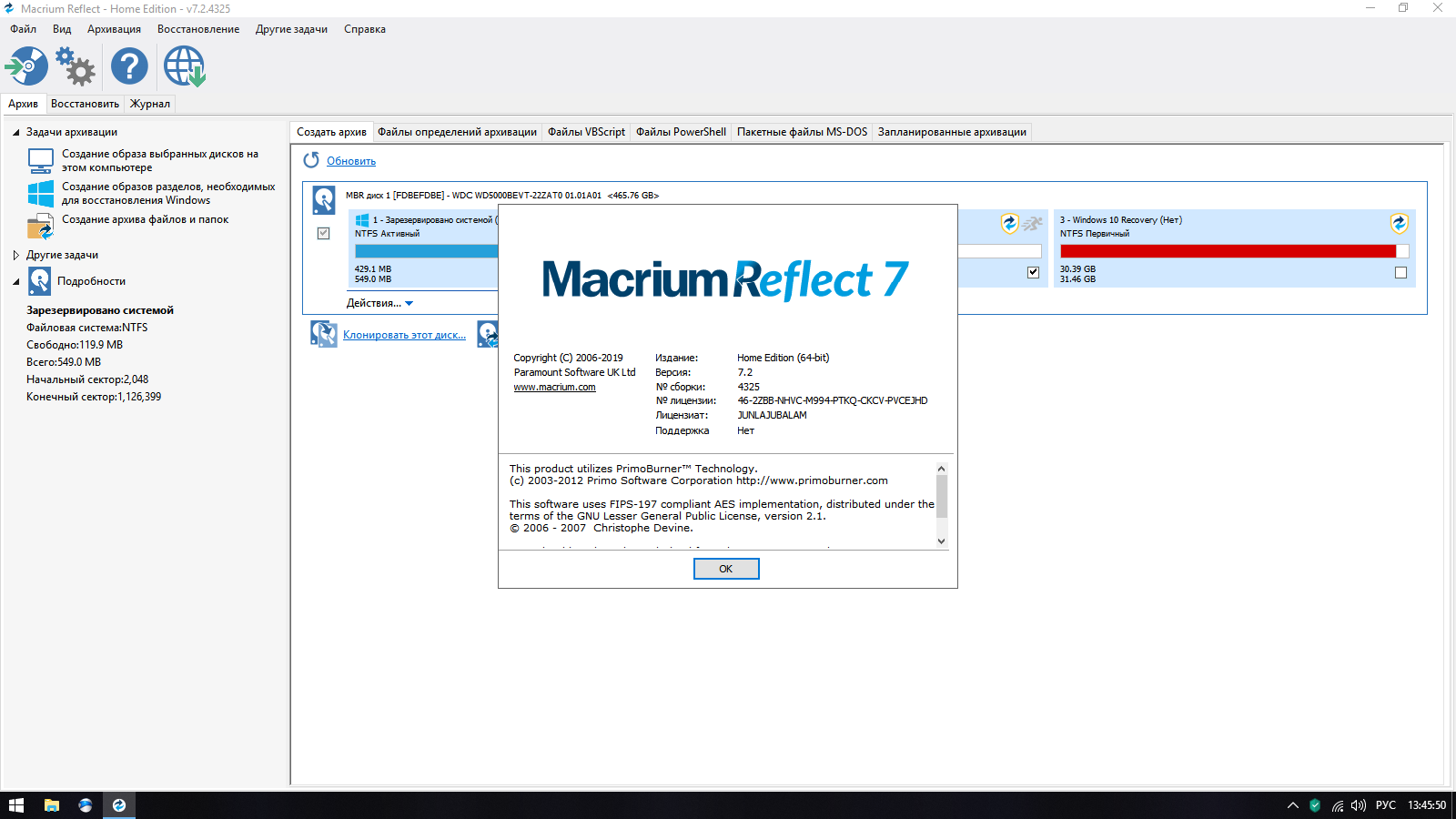This screenshot has height=819, width=1456.
Task: Open settings via the gears toolbar icon
Action: 76,66
